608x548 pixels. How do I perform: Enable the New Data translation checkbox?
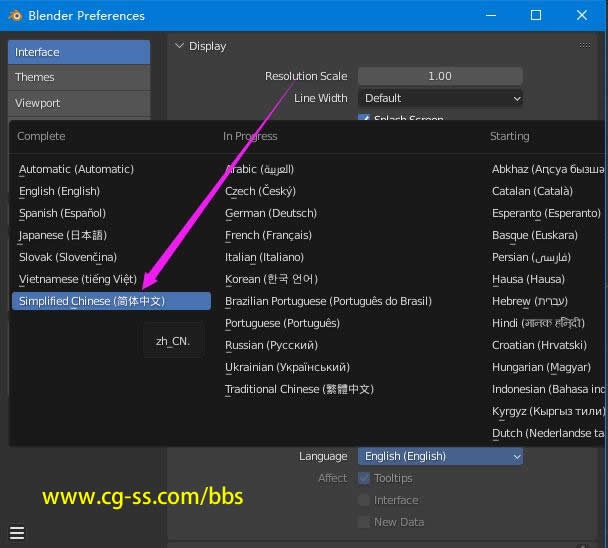pos(364,522)
